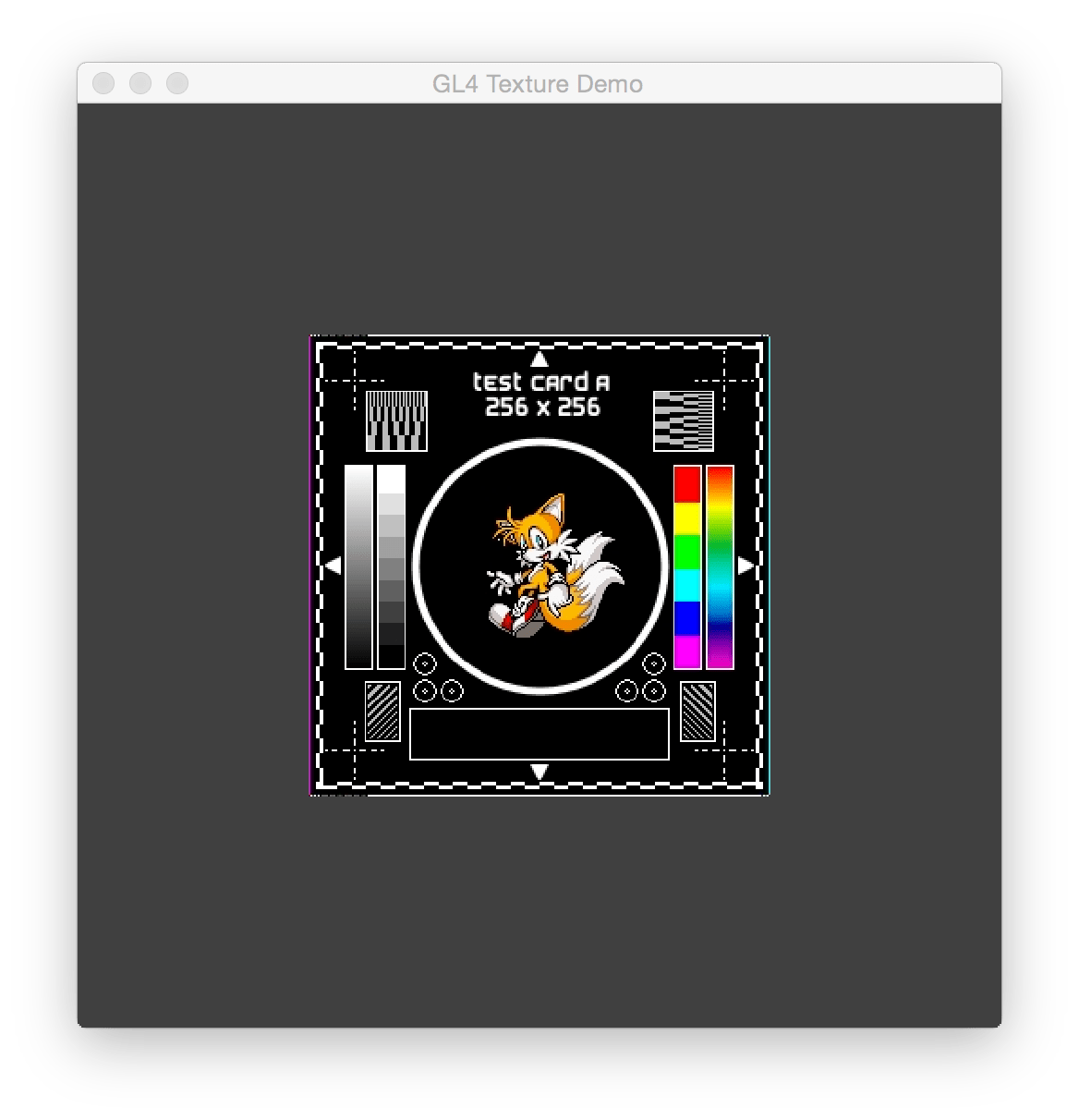Click the diagonal hatch box at bottom left
1079x1120 pixels.
coord(382,712)
